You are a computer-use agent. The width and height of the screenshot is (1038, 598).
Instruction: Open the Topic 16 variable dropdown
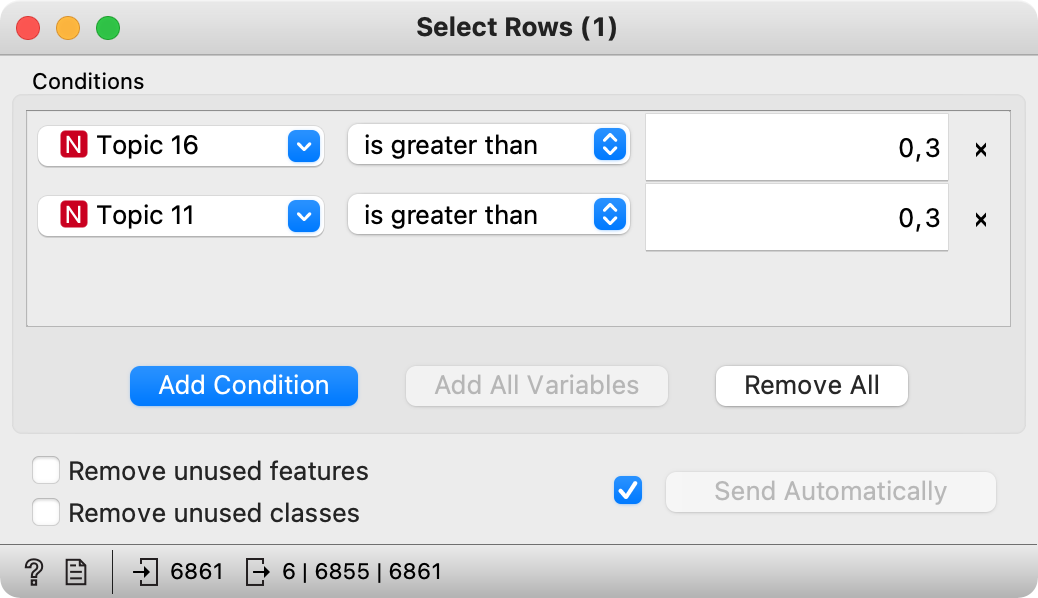[303, 146]
